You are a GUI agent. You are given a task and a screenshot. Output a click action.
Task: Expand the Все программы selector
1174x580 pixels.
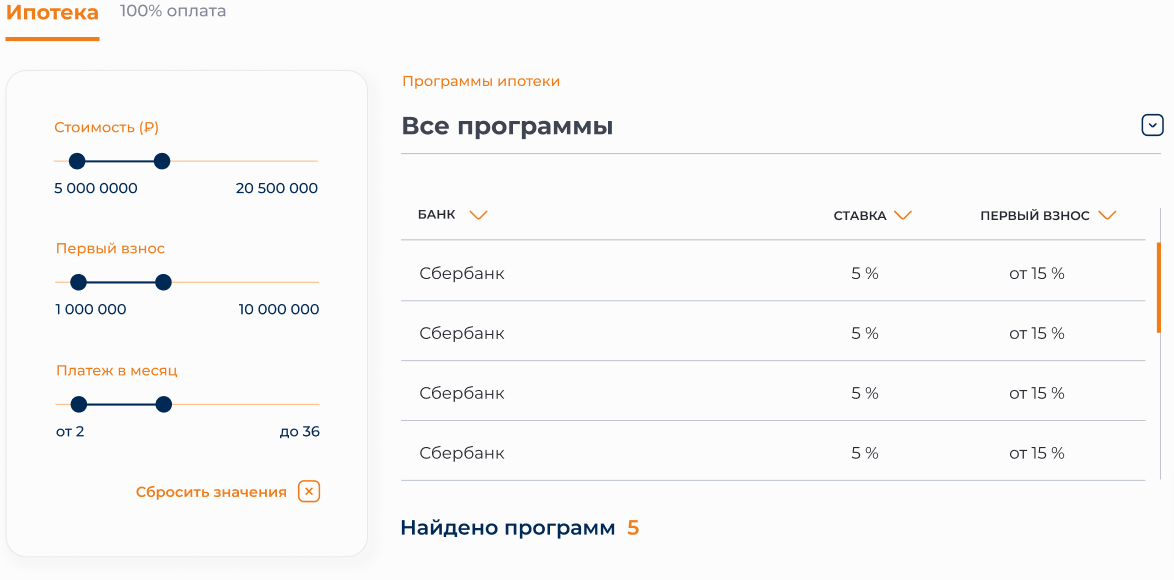tap(782, 126)
